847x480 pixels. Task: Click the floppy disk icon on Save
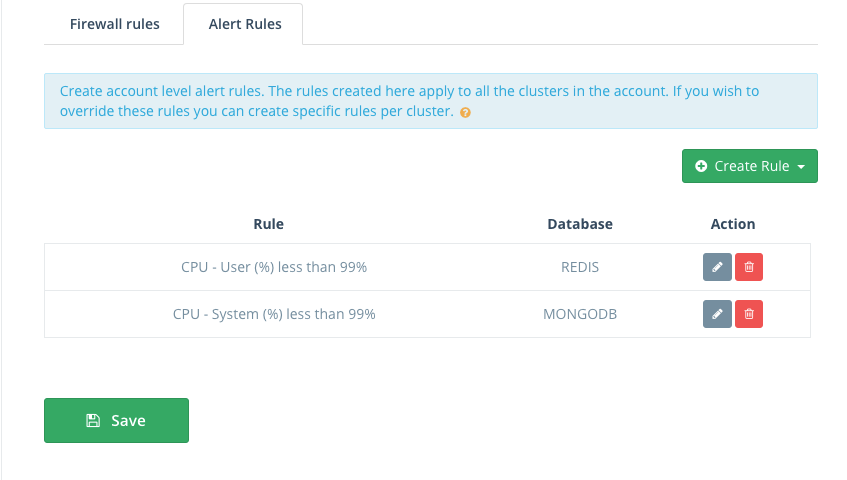click(93, 421)
